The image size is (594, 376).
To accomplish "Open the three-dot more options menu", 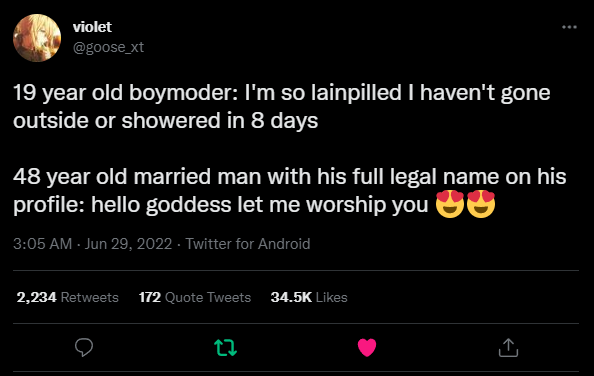I will [569, 27].
